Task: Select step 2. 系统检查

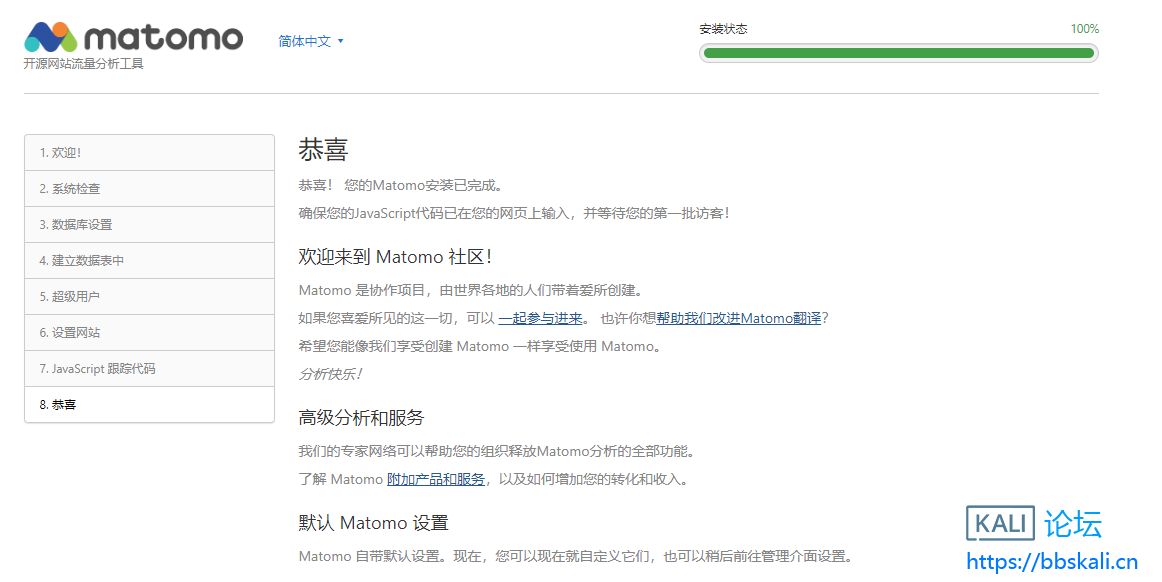Action: [x=149, y=189]
